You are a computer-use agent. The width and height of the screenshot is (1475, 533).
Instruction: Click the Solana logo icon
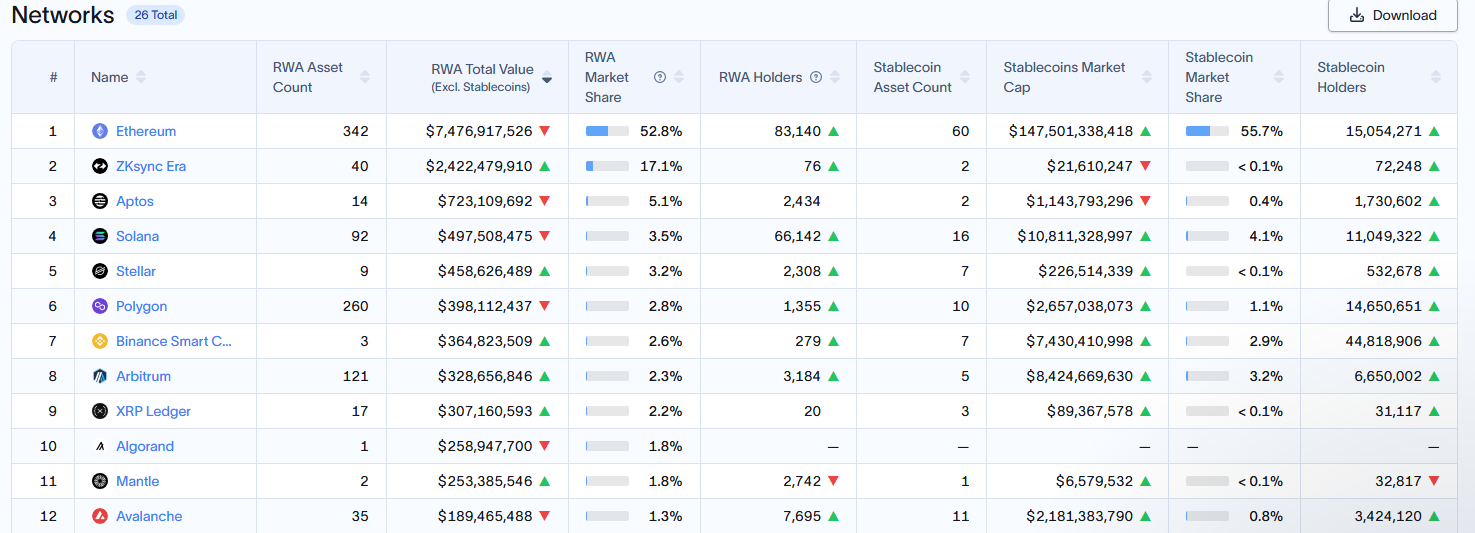point(100,236)
